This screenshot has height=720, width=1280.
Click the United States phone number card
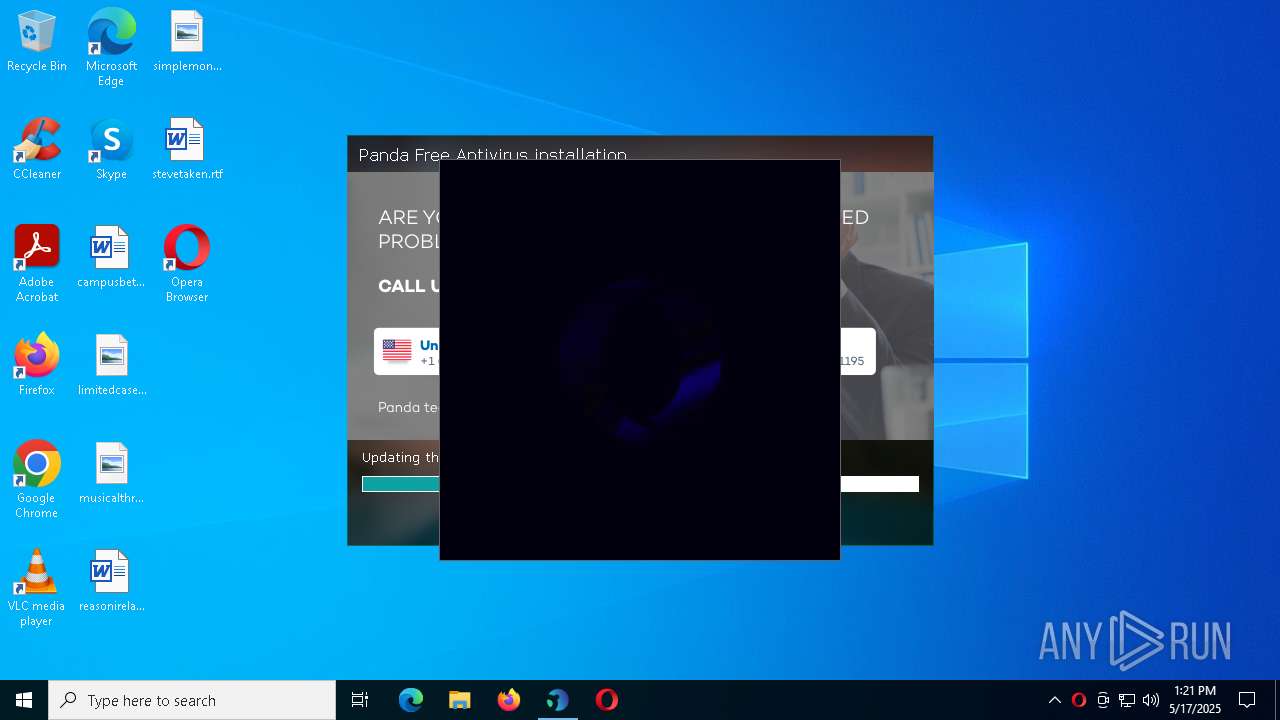(407, 352)
